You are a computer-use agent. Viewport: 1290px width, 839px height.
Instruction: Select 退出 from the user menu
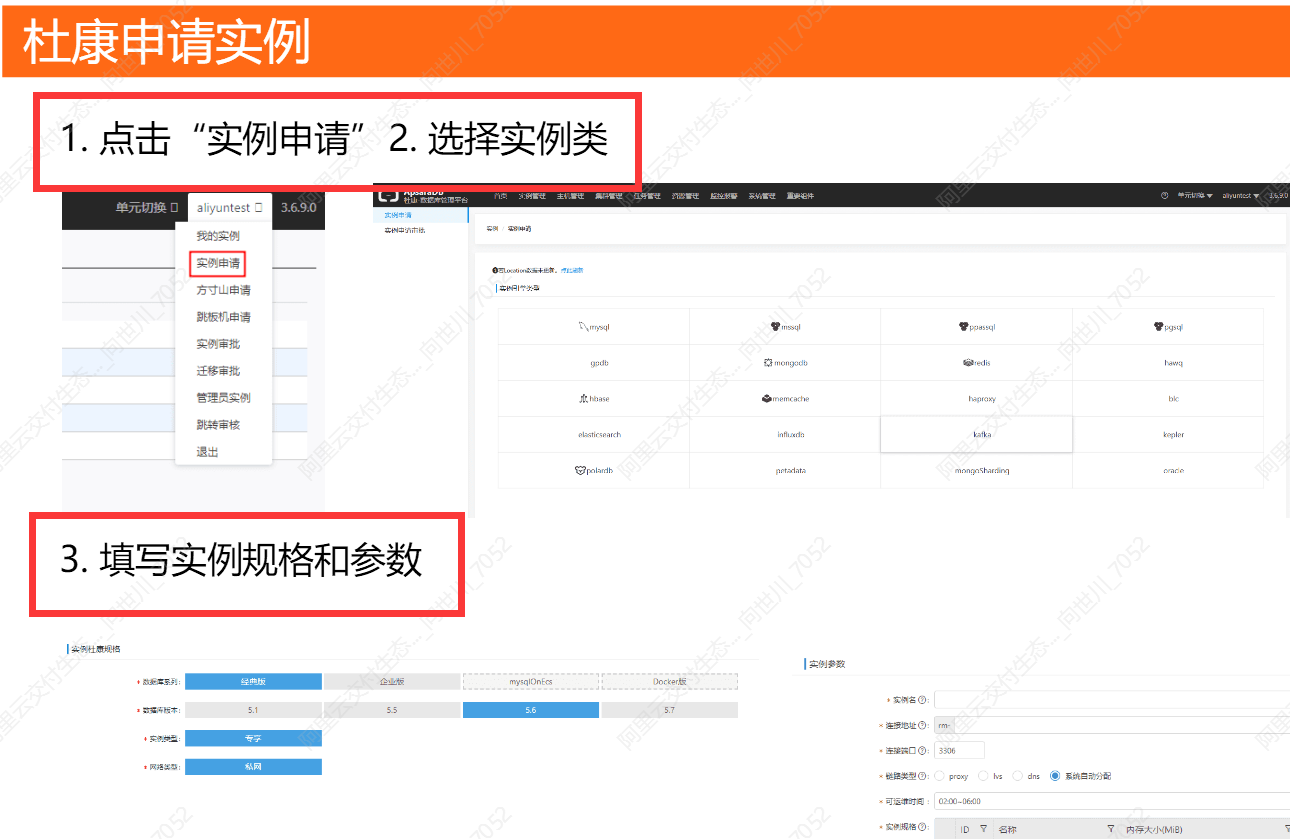click(x=207, y=452)
